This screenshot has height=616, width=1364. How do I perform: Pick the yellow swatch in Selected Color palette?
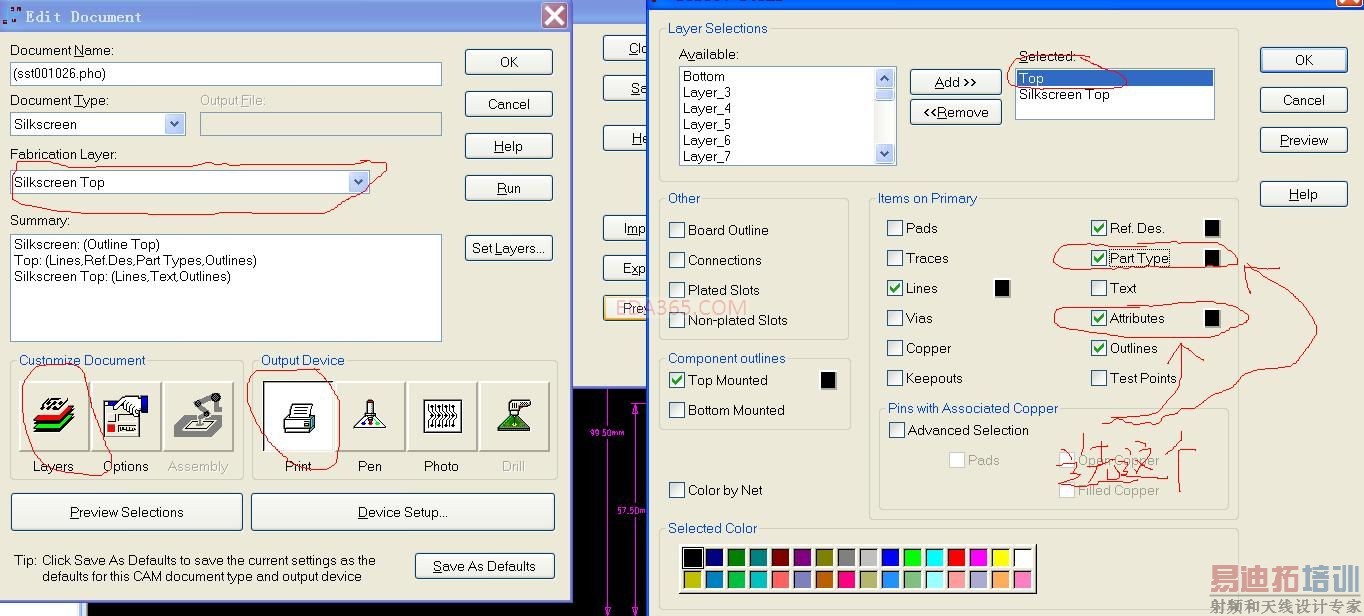click(x=1001, y=557)
